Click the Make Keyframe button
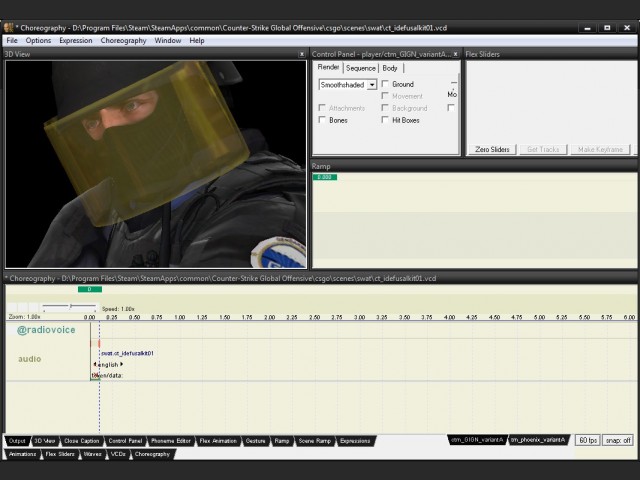640x480 pixels. pos(600,149)
